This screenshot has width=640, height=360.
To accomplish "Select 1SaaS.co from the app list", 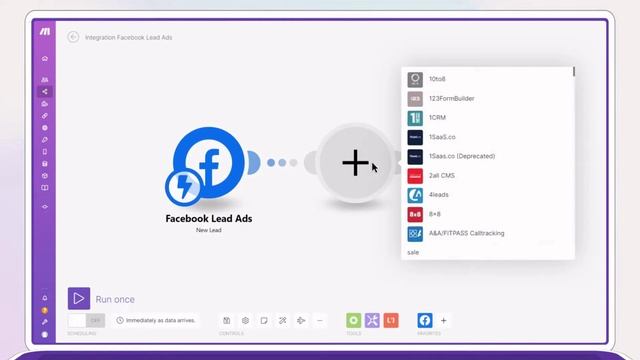I will point(487,137).
